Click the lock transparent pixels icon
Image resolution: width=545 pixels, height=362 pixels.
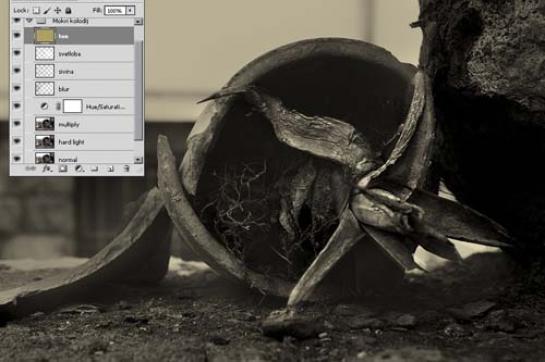pos(36,10)
